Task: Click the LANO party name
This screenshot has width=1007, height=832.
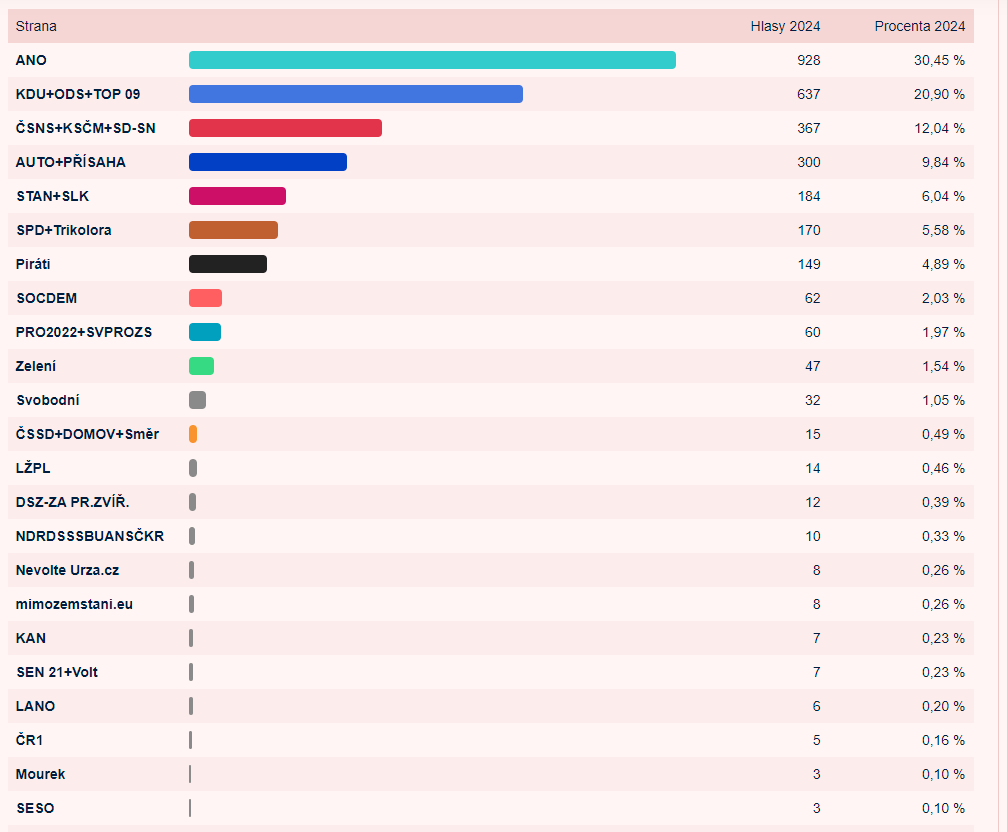Action: (35, 707)
